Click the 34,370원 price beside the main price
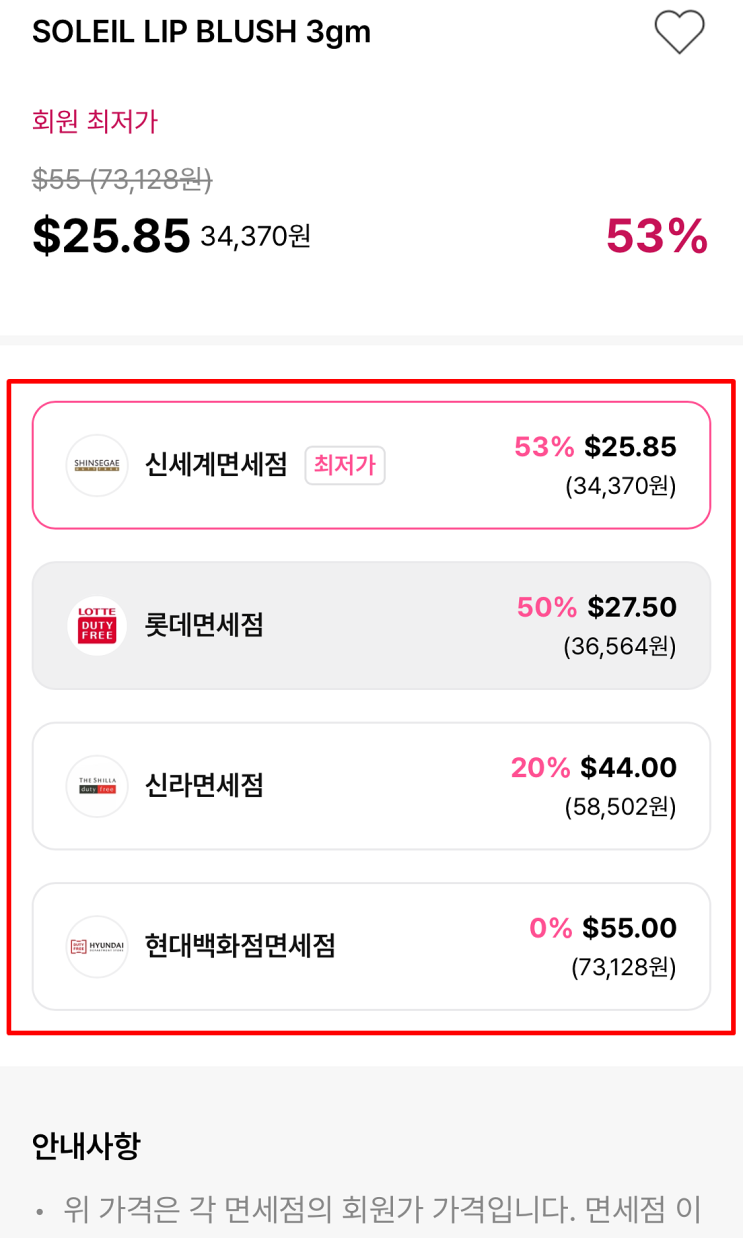 pos(255,236)
